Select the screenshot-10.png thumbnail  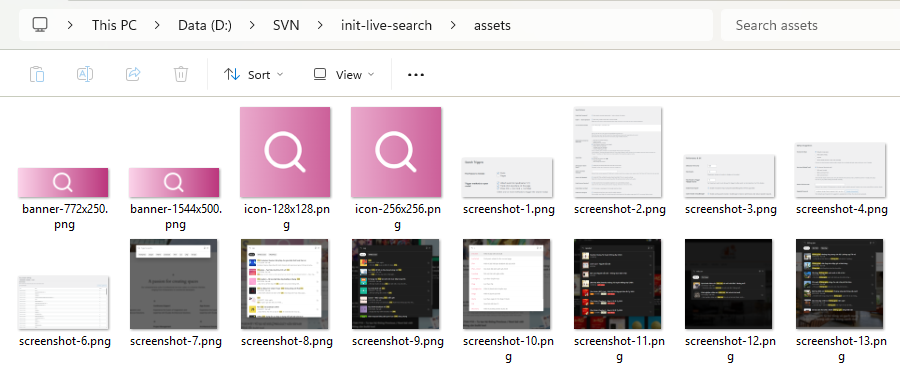[507, 284]
